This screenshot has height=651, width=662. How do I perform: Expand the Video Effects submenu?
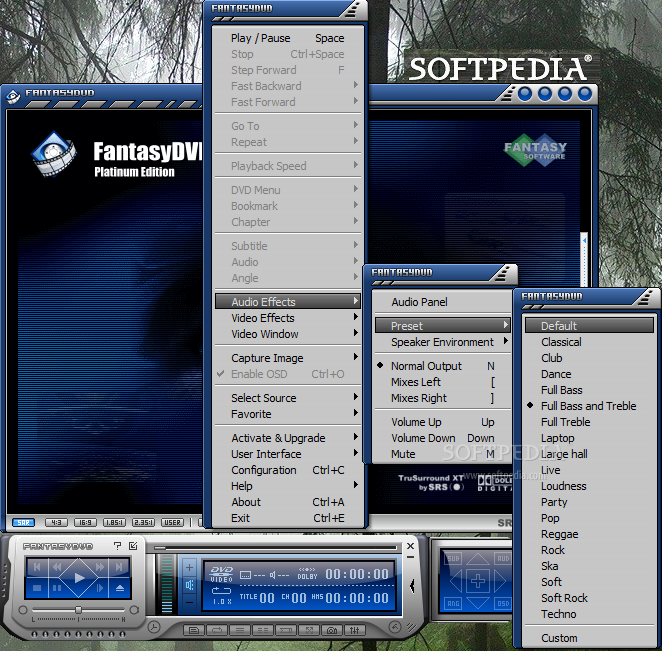(x=288, y=318)
